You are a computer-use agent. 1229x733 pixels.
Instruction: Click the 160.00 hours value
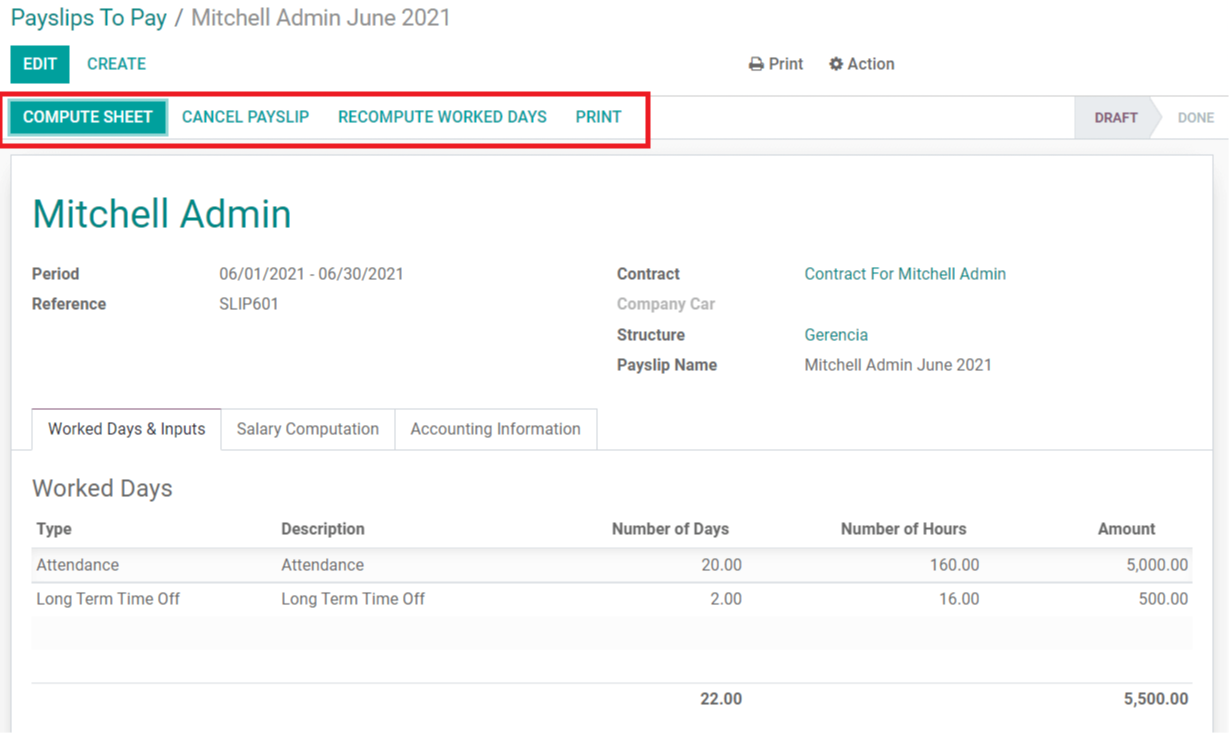tap(954, 565)
